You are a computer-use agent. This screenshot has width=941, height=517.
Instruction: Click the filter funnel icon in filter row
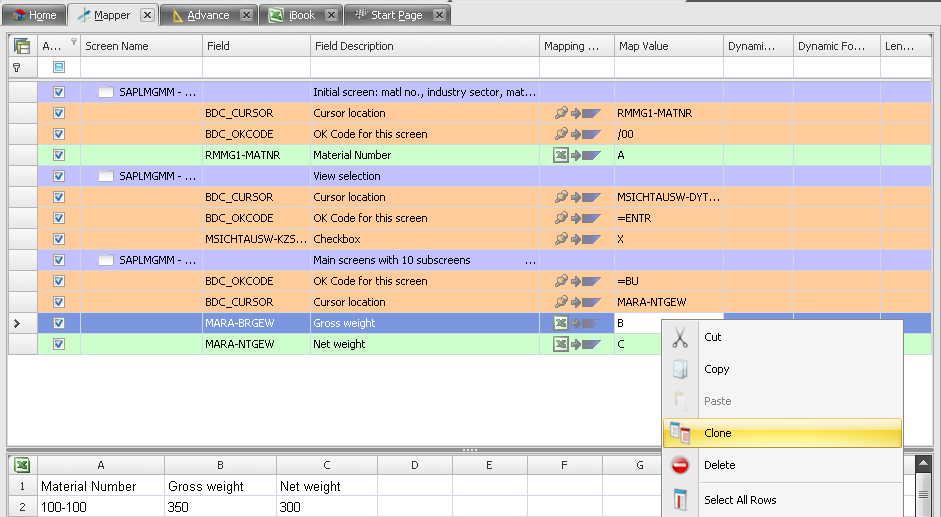(x=16, y=67)
